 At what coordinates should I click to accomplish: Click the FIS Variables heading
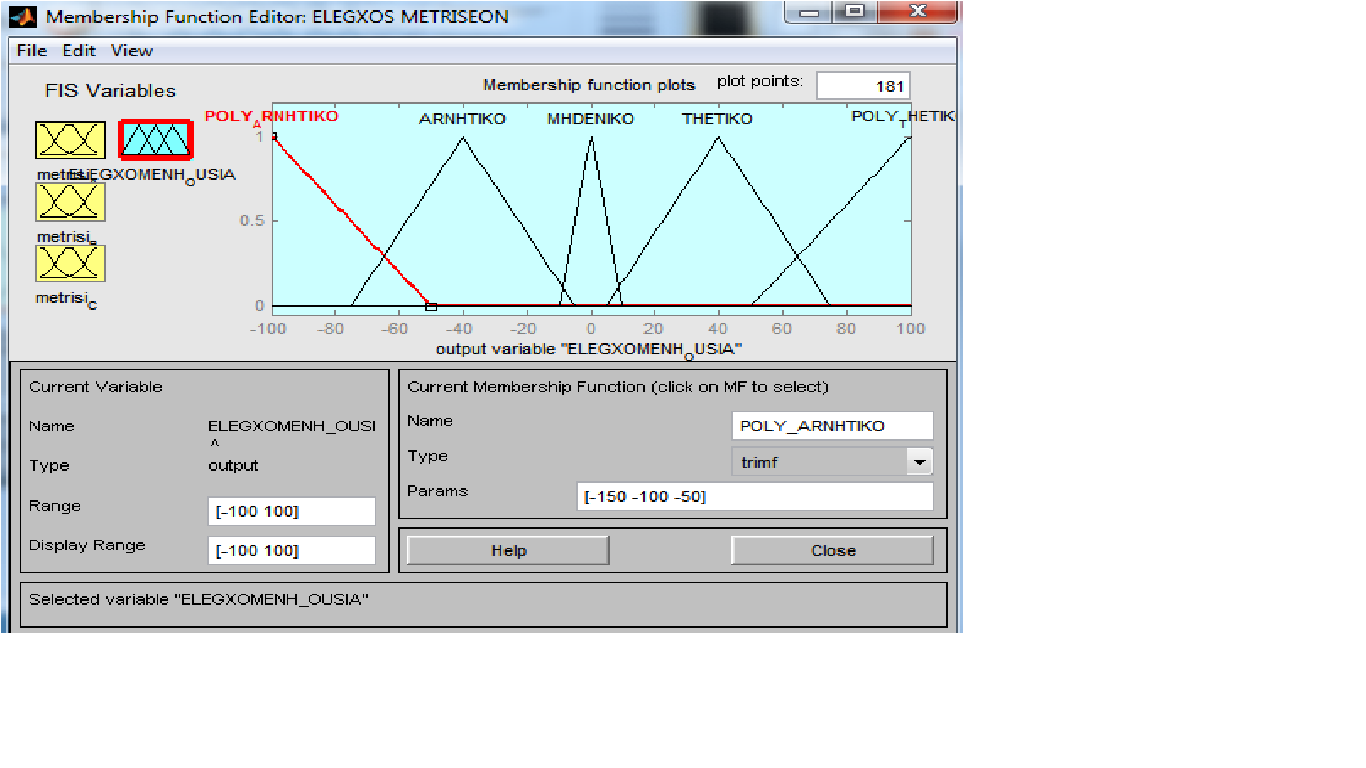110,91
